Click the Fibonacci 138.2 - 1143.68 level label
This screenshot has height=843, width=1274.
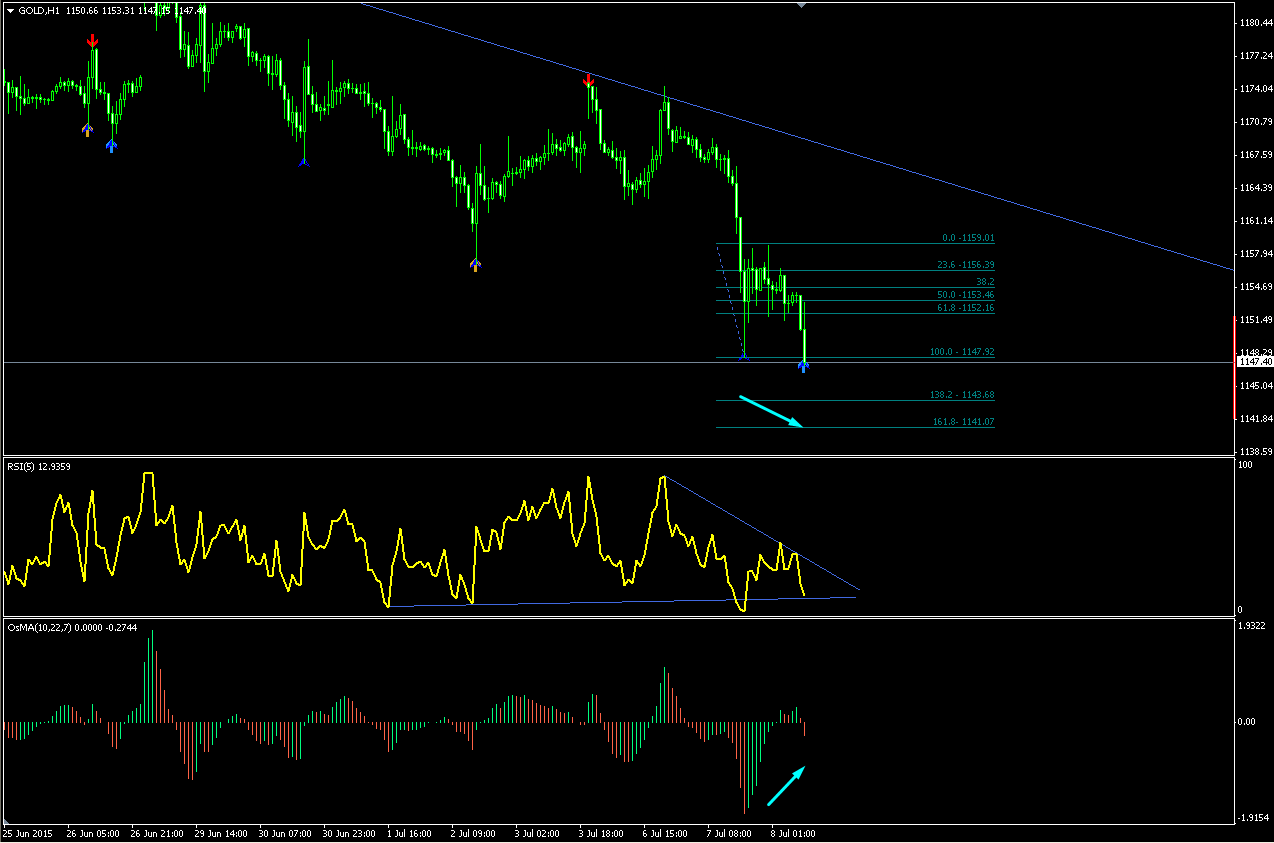[962, 395]
